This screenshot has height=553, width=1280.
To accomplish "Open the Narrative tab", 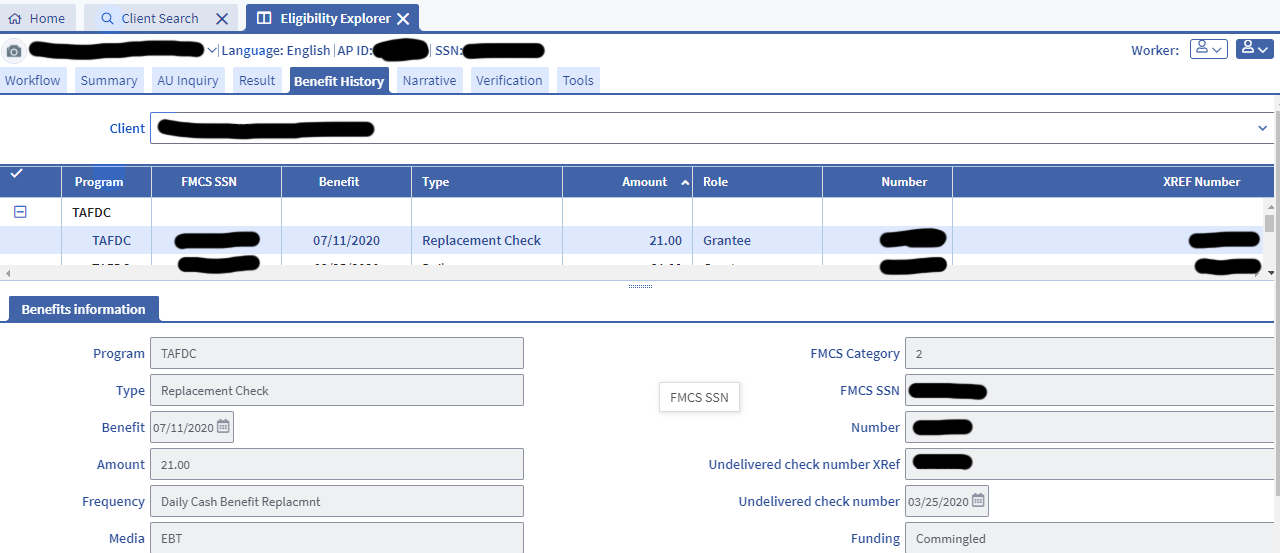I will (429, 80).
